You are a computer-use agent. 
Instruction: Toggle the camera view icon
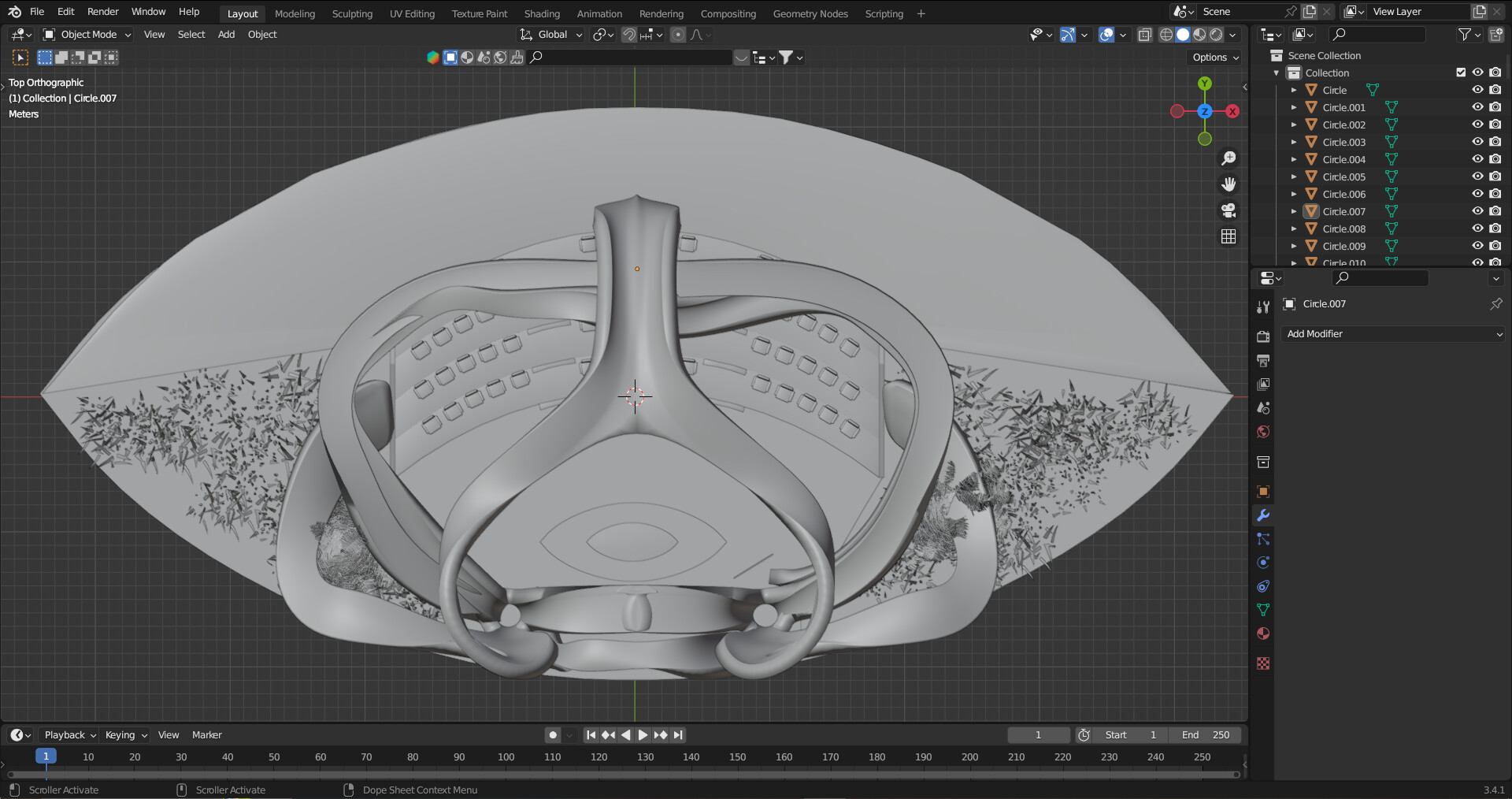point(1228,210)
